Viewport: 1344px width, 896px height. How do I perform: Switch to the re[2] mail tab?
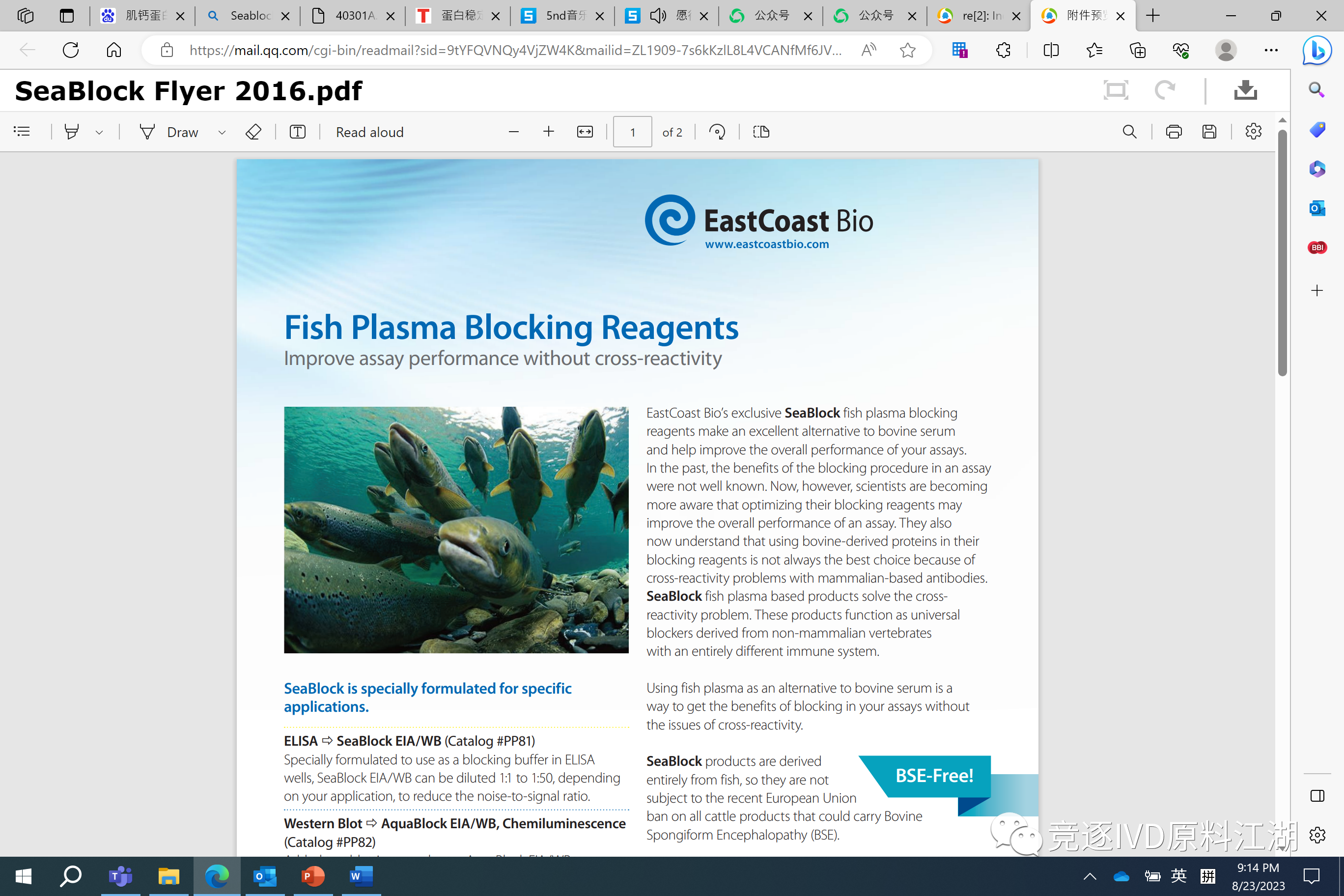[x=979, y=15]
